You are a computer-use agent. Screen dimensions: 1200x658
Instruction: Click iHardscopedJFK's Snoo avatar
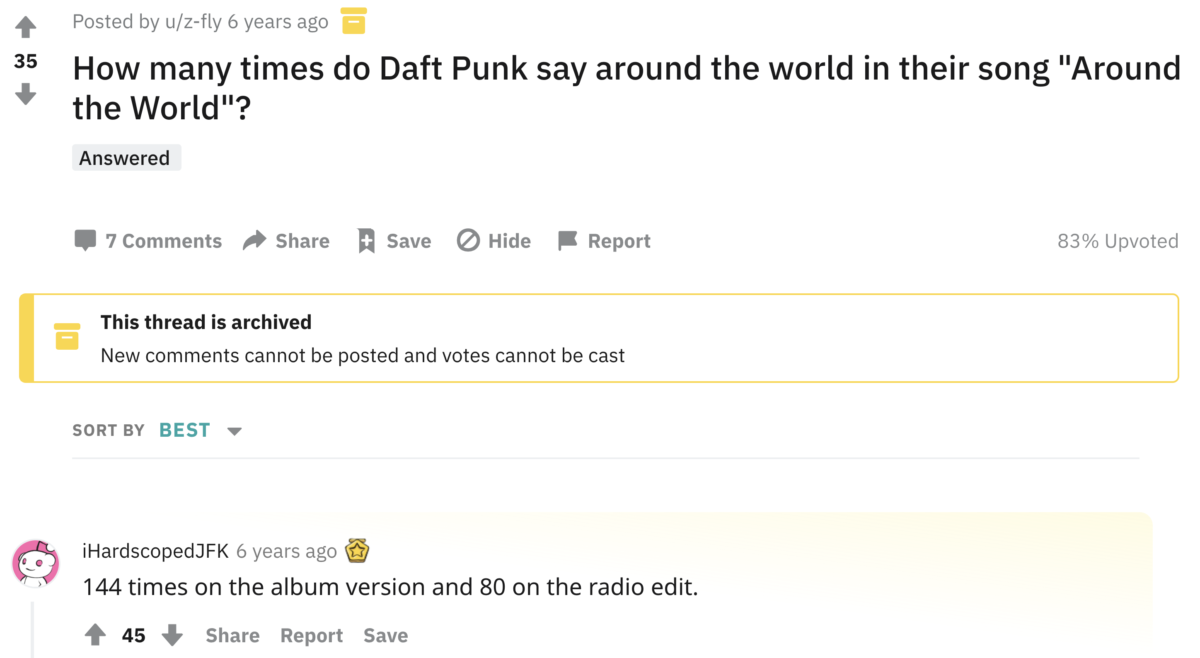36,563
